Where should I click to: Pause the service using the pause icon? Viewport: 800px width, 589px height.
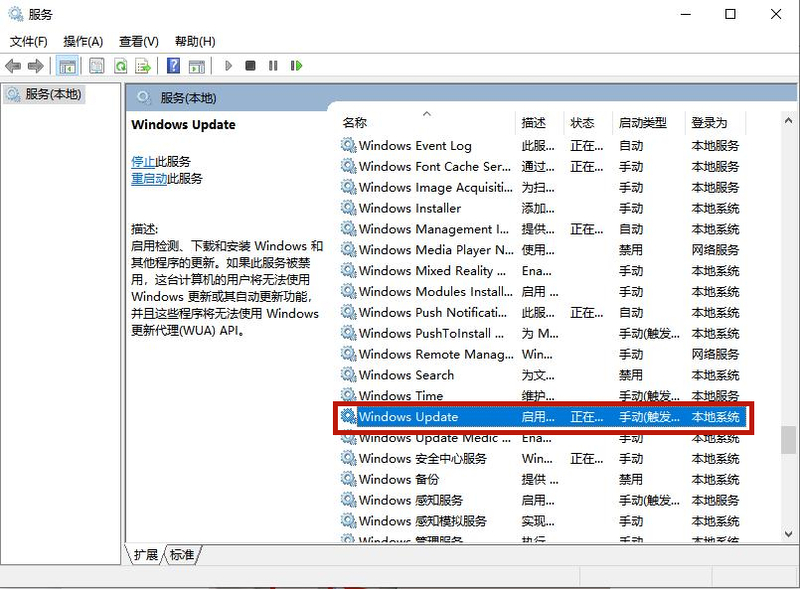pos(272,66)
